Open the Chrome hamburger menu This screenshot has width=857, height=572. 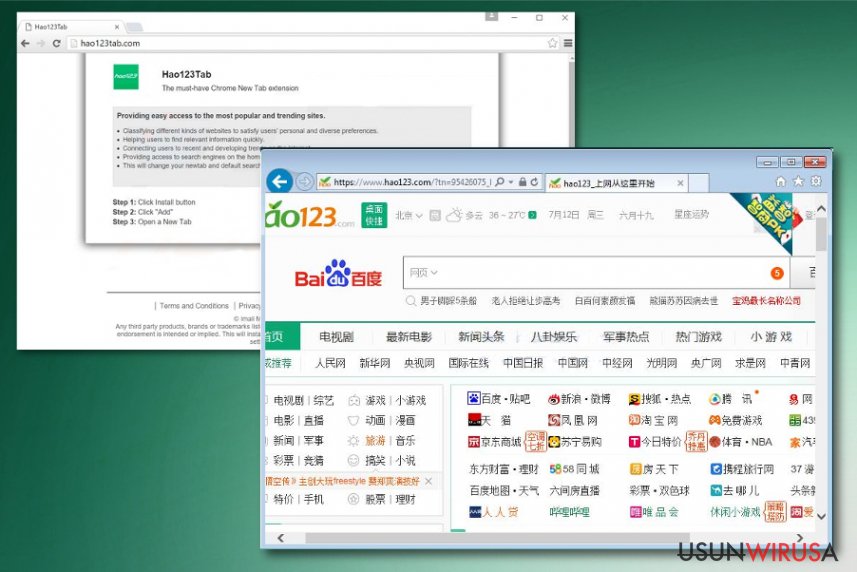(x=568, y=43)
